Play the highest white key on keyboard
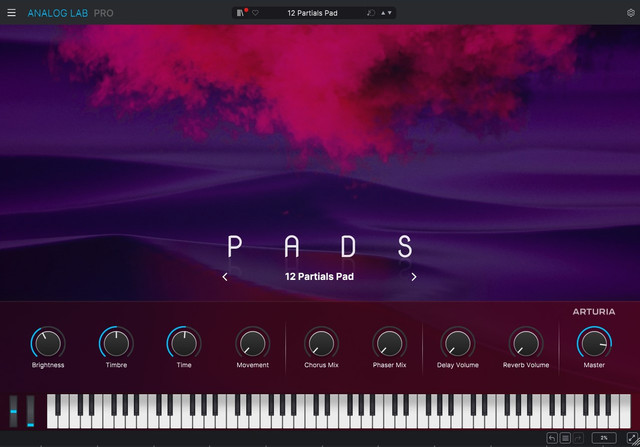640x447 pixels. click(x=625, y=411)
